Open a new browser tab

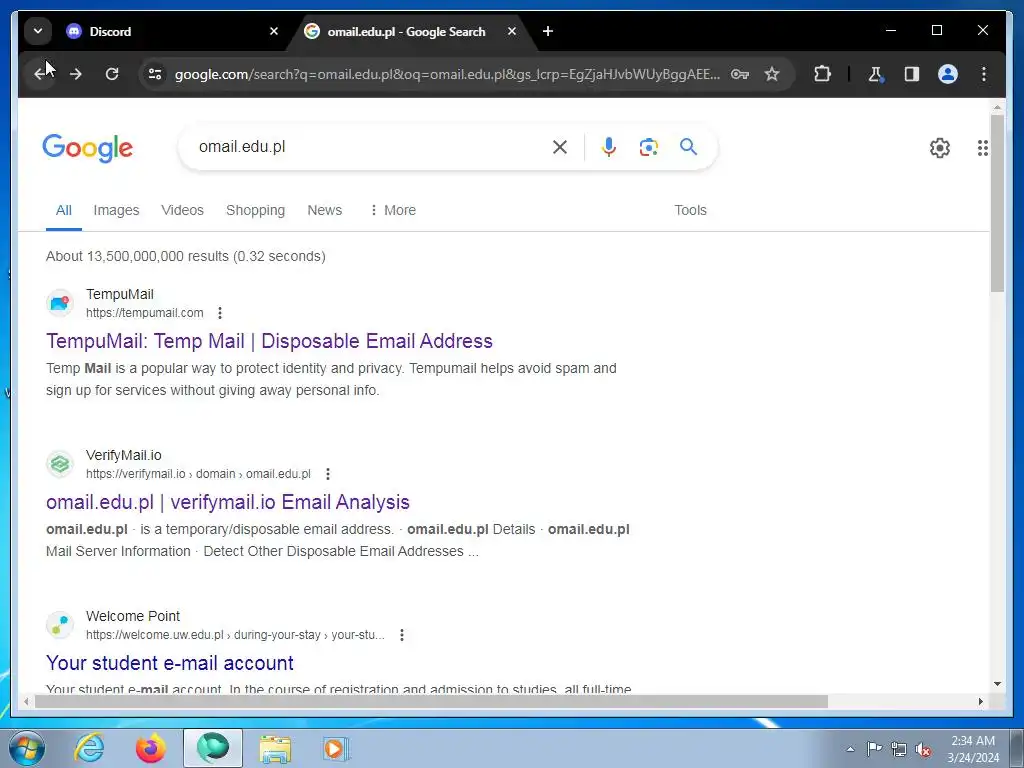548,31
